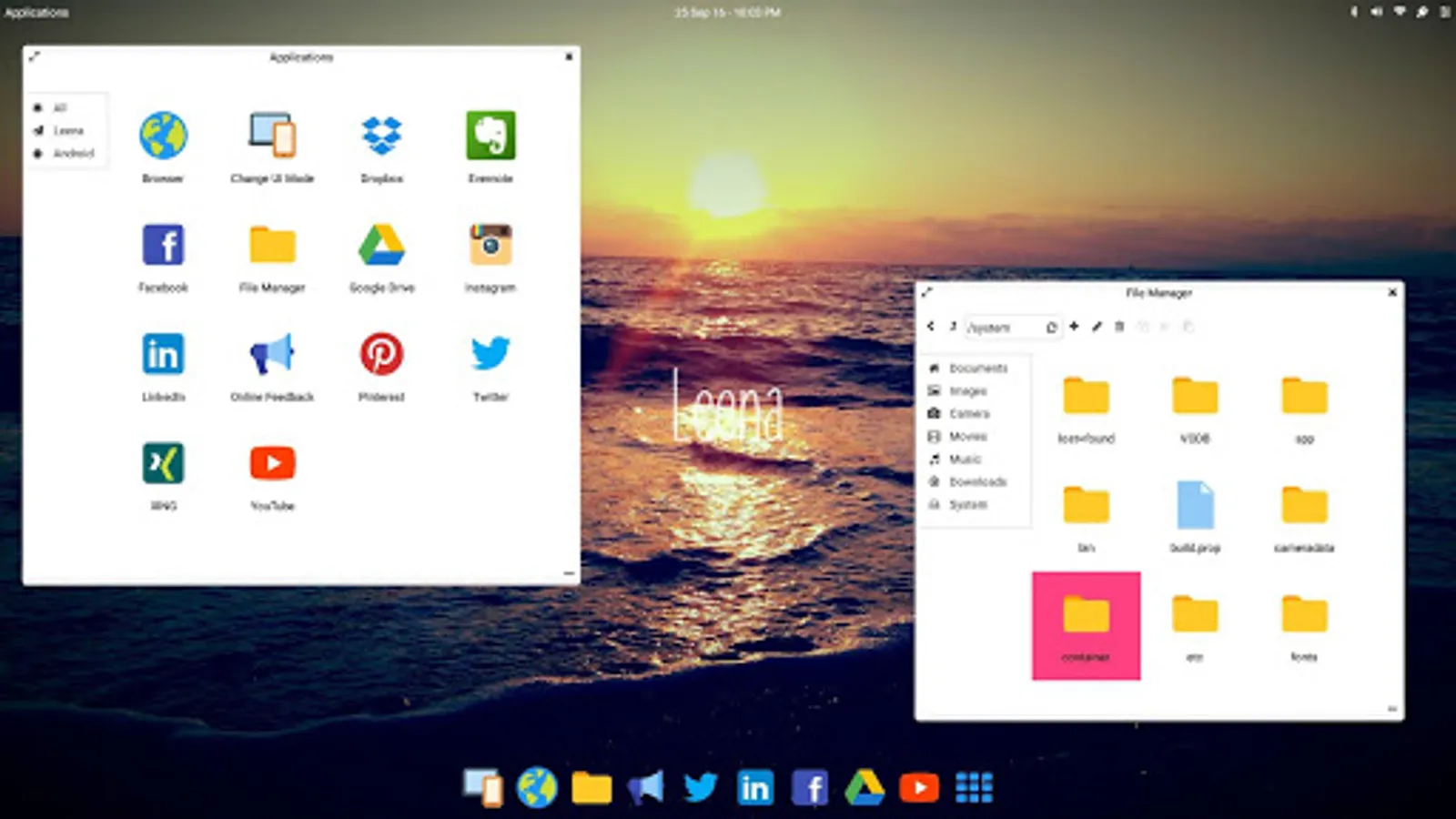The width and height of the screenshot is (1456, 819).
Task: Go up one folder level in File Manager
Action: click(952, 326)
